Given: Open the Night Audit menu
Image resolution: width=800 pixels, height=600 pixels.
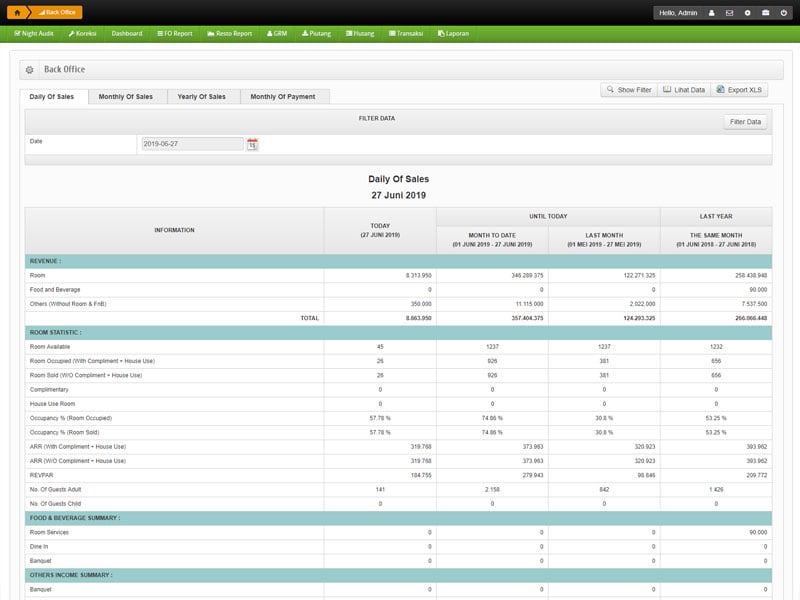Looking at the screenshot, I should point(34,33).
